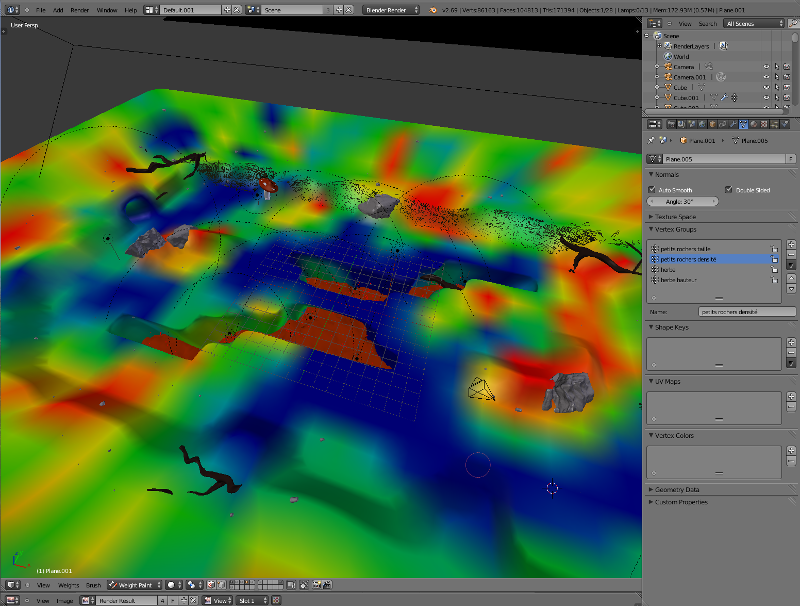Add a new vertex color layer

click(791, 450)
